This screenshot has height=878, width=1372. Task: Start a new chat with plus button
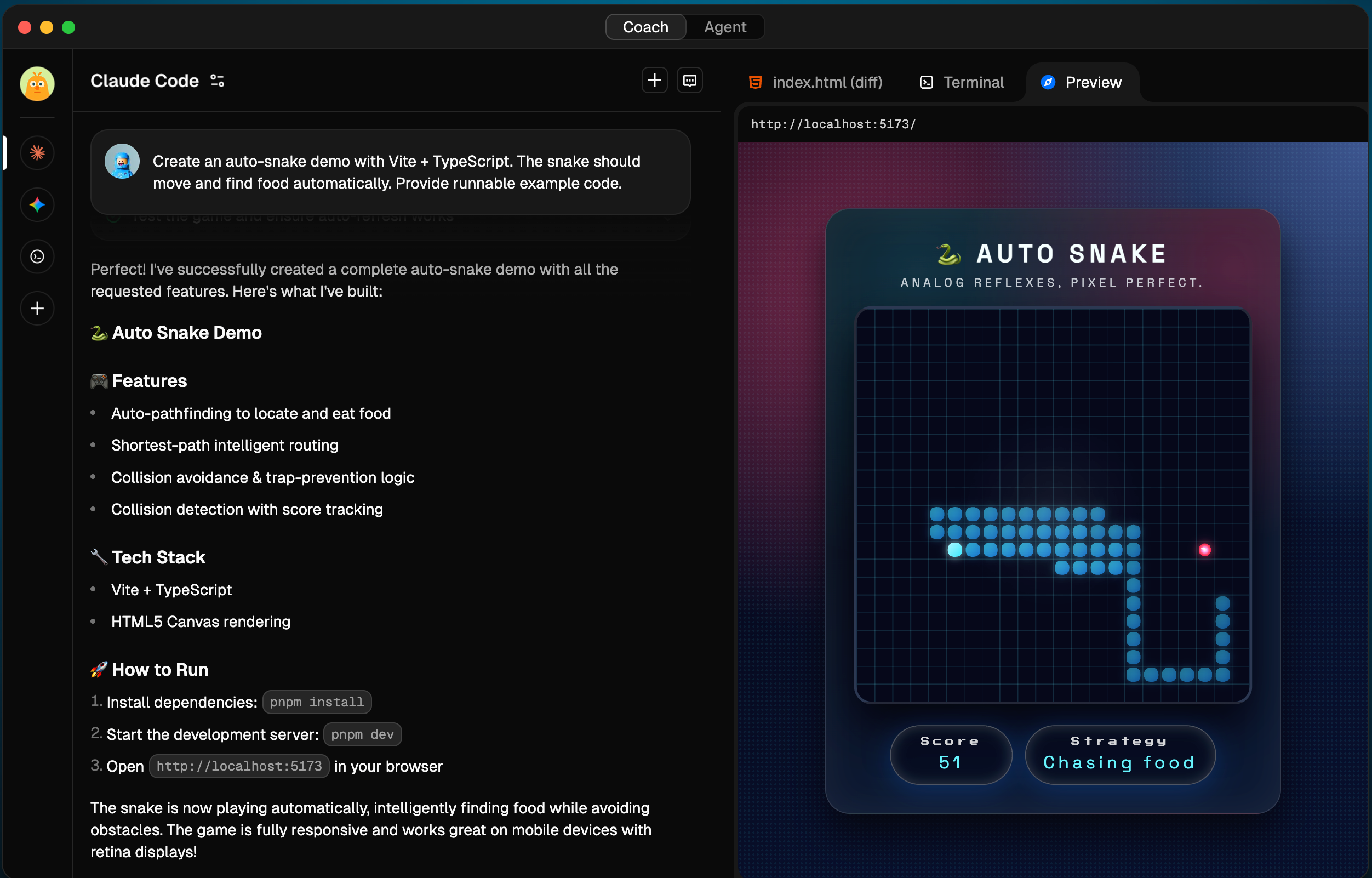tap(654, 81)
